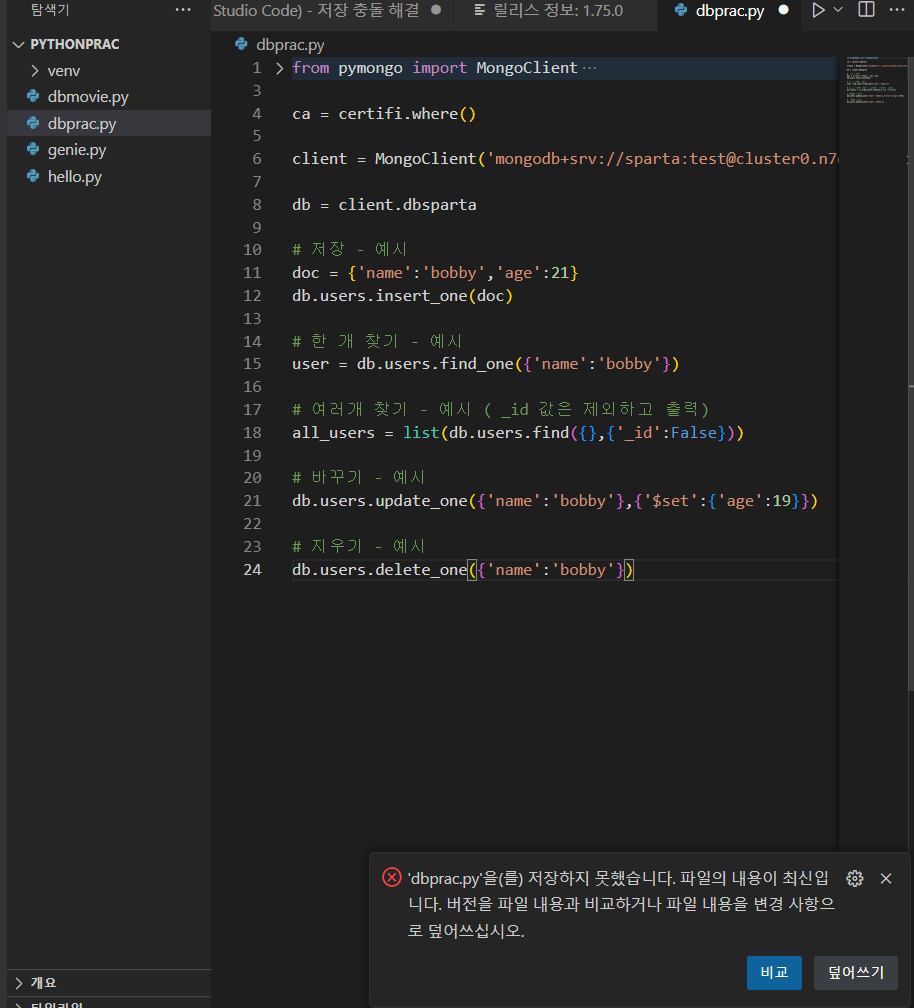The image size is (914, 1008).
Task: Open editor more actions ellipsis
Action: click(897, 10)
